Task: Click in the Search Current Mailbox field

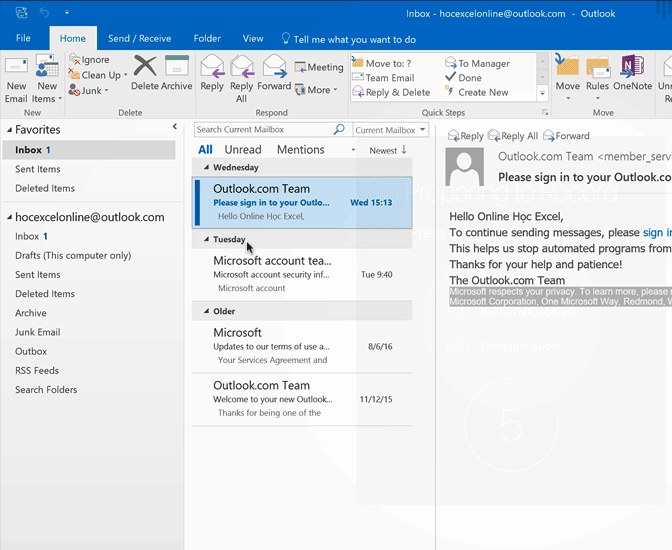Action: tap(262, 130)
